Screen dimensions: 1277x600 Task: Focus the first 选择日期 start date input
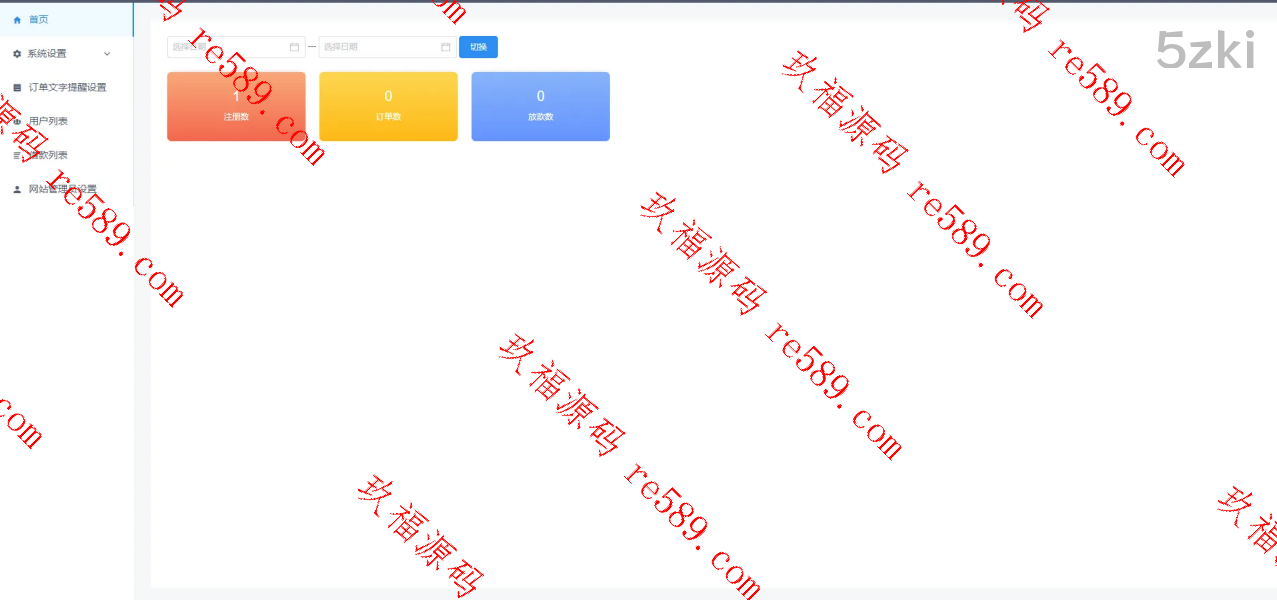pos(228,47)
